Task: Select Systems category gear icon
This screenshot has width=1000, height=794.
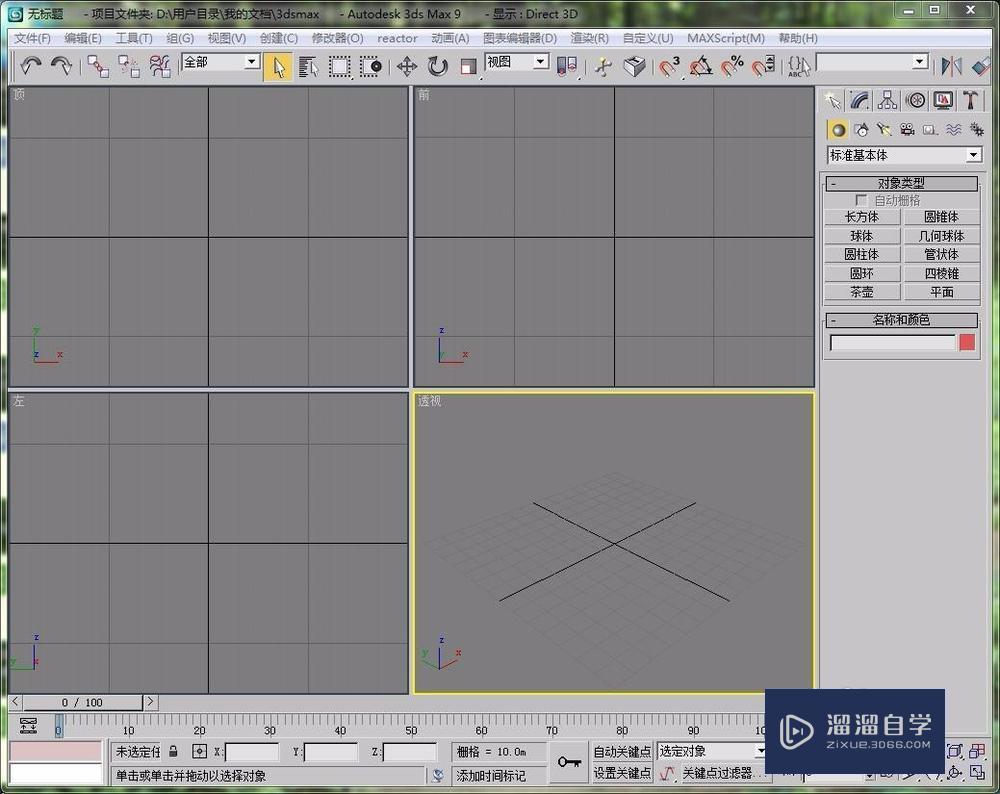Action: [x=976, y=130]
